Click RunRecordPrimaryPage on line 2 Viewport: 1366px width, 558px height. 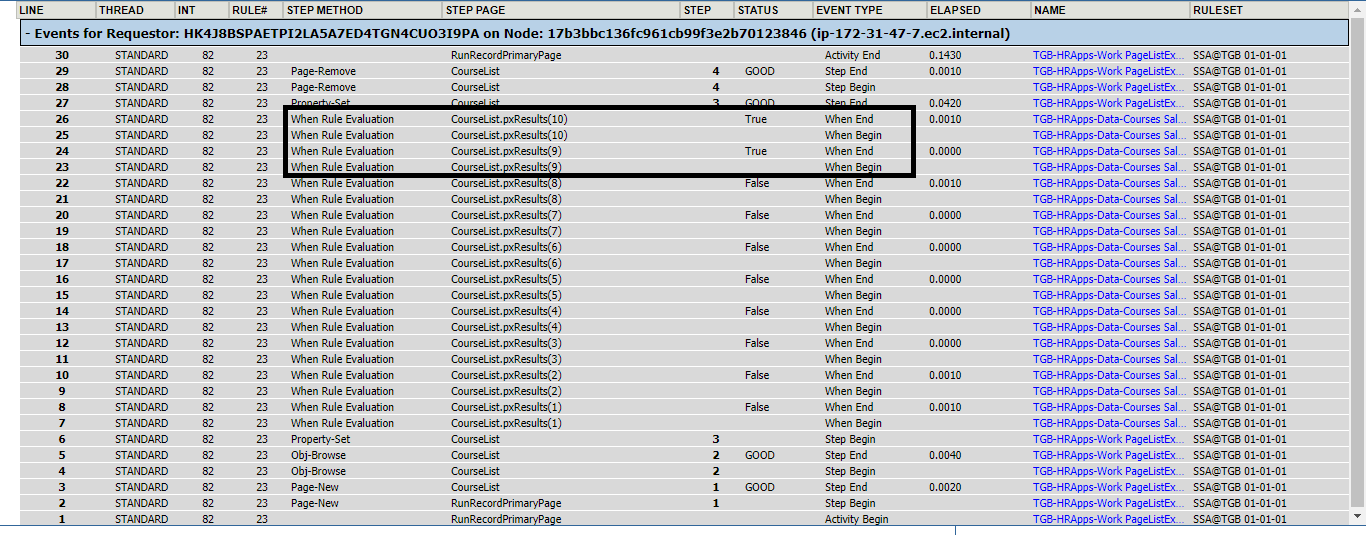[506, 503]
